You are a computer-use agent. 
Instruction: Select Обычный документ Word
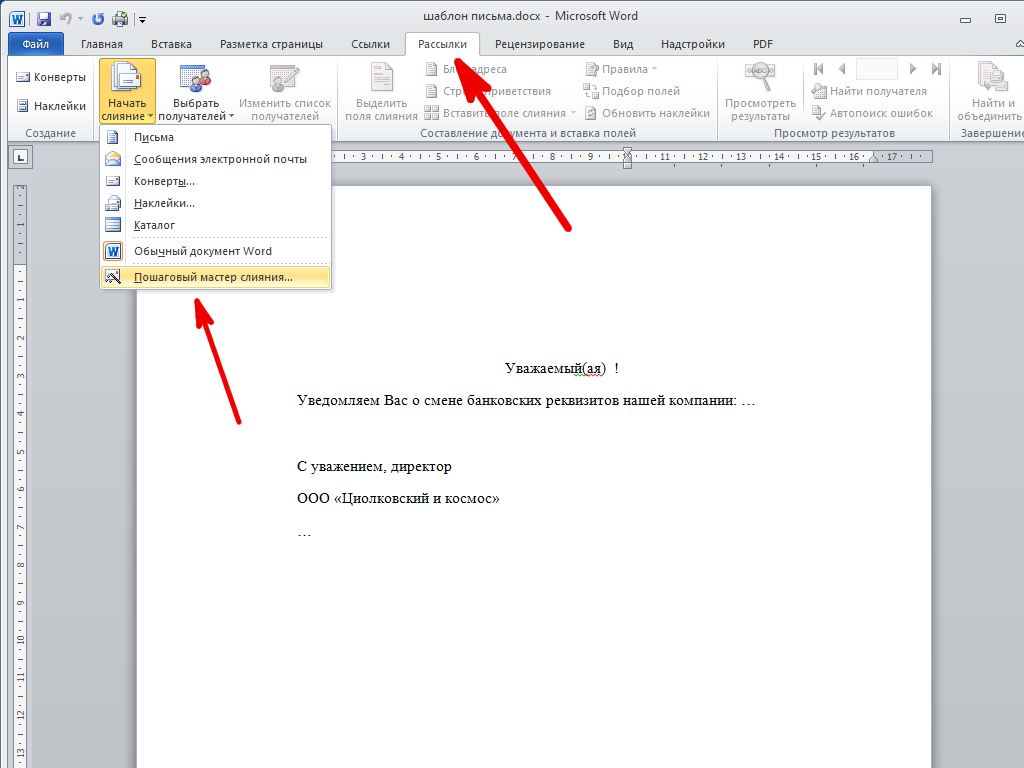pyautogui.click(x=216, y=251)
